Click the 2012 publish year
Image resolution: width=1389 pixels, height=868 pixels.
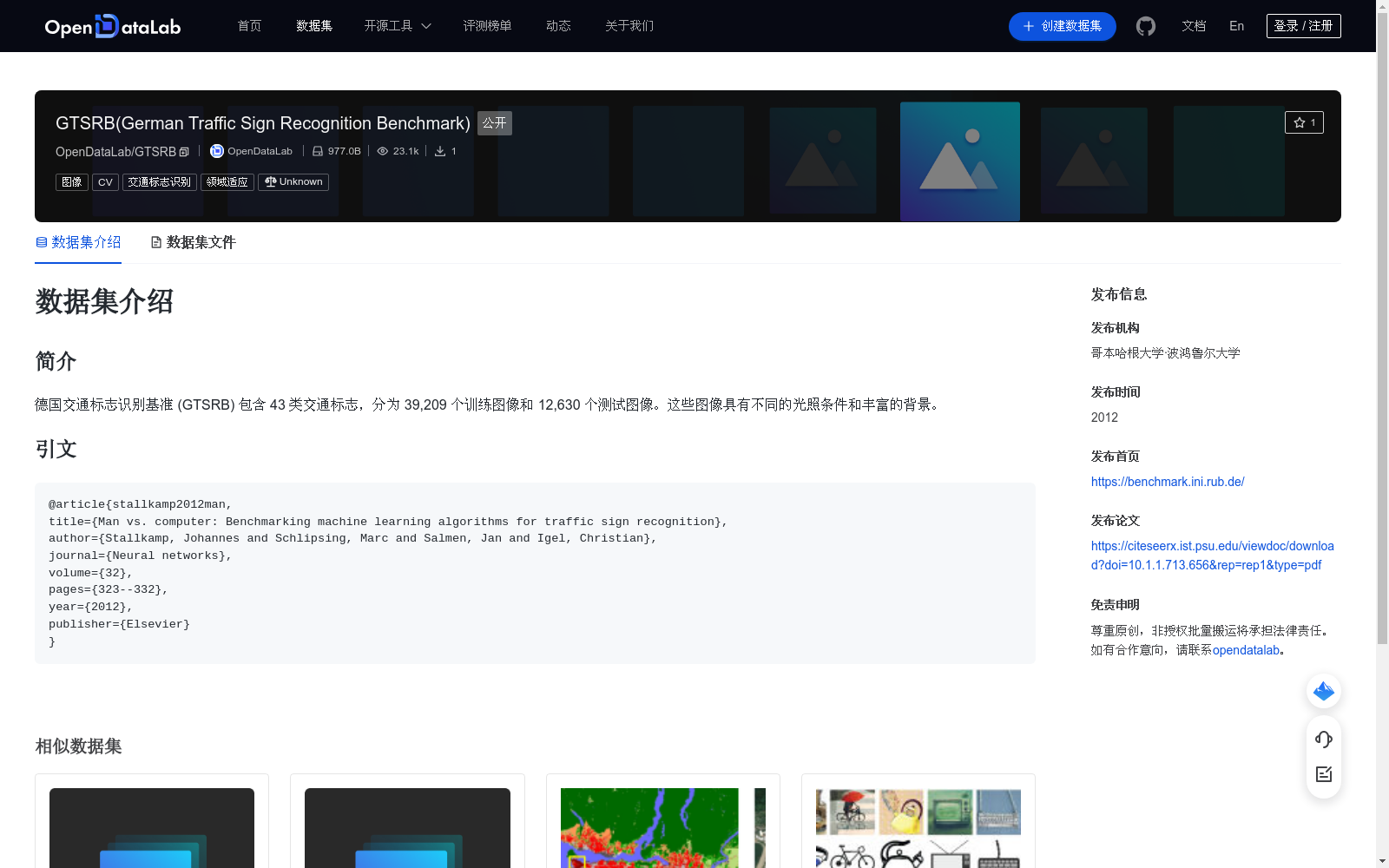pyautogui.click(x=1104, y=418)
